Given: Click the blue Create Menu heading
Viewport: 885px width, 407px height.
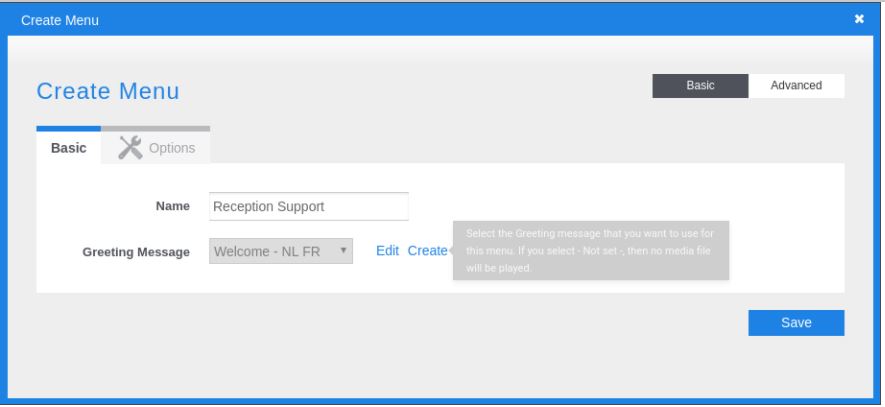Looking at the screenshot, I should coord(108,92).
